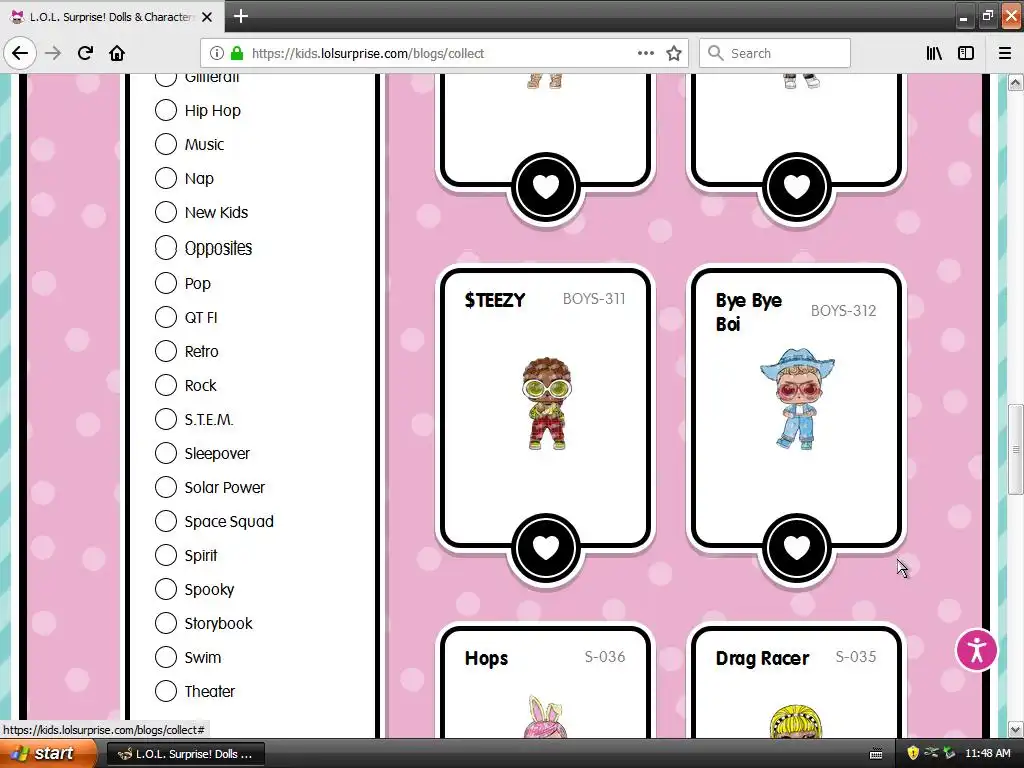Select the Opposites radio button
Viewport: 1024px width, 768px height.
pyautogui.click(x=166, y=248)
